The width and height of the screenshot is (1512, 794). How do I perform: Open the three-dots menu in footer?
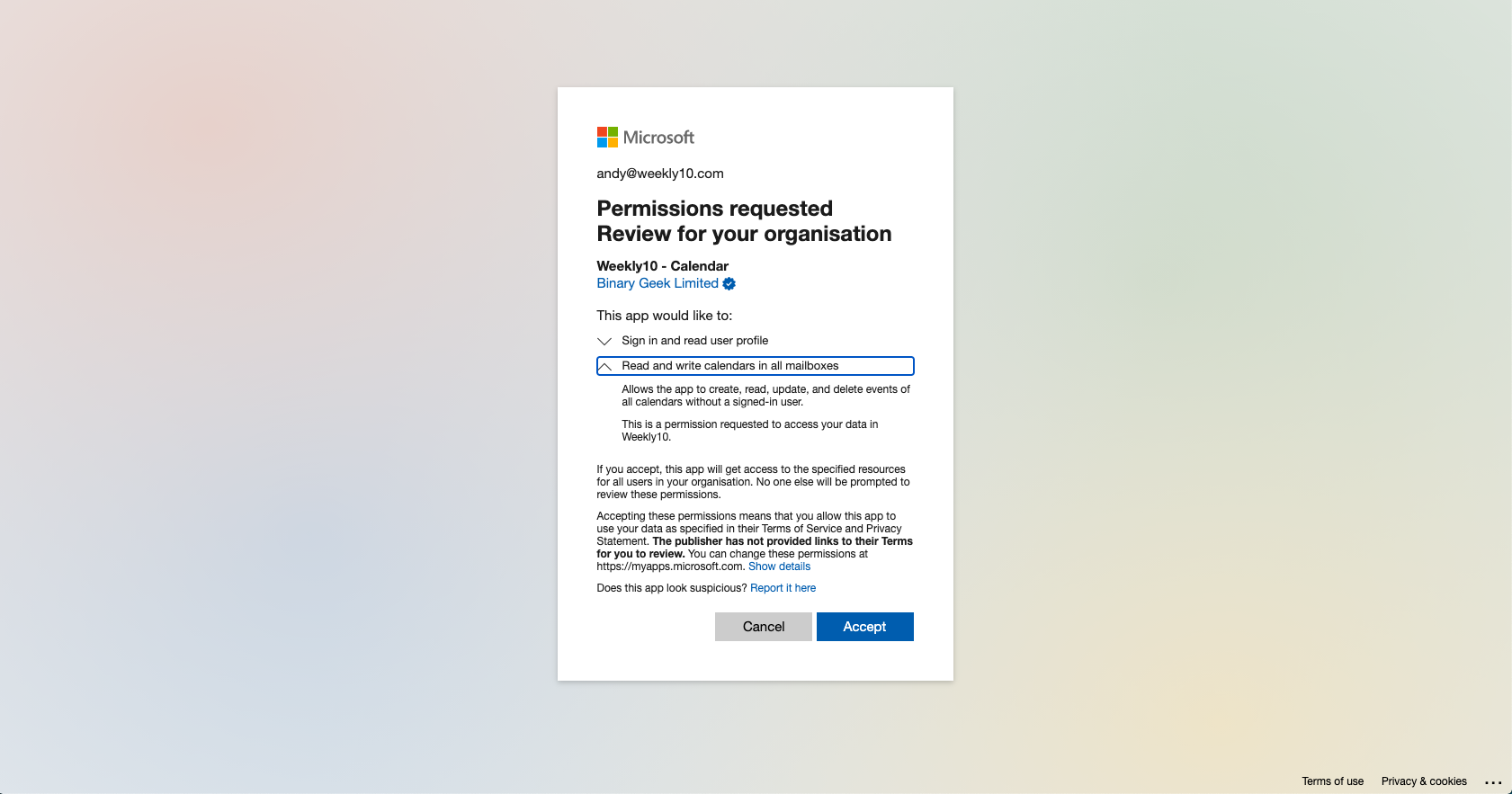1493,782
